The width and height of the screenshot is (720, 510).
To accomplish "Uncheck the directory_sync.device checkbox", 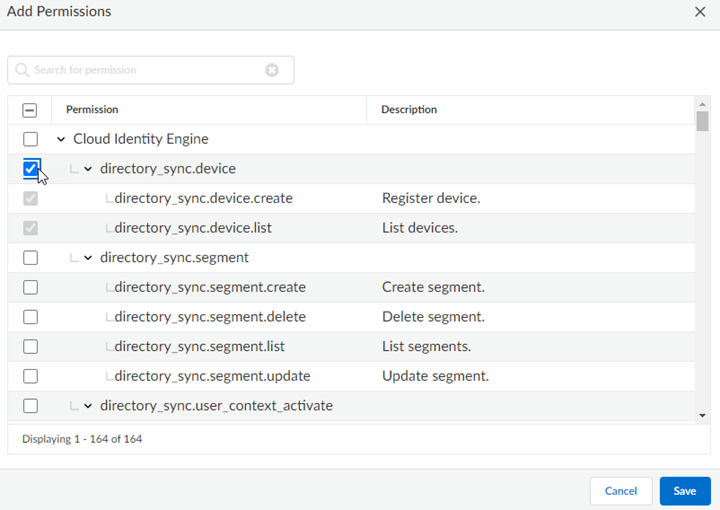I will coord(30,169).
